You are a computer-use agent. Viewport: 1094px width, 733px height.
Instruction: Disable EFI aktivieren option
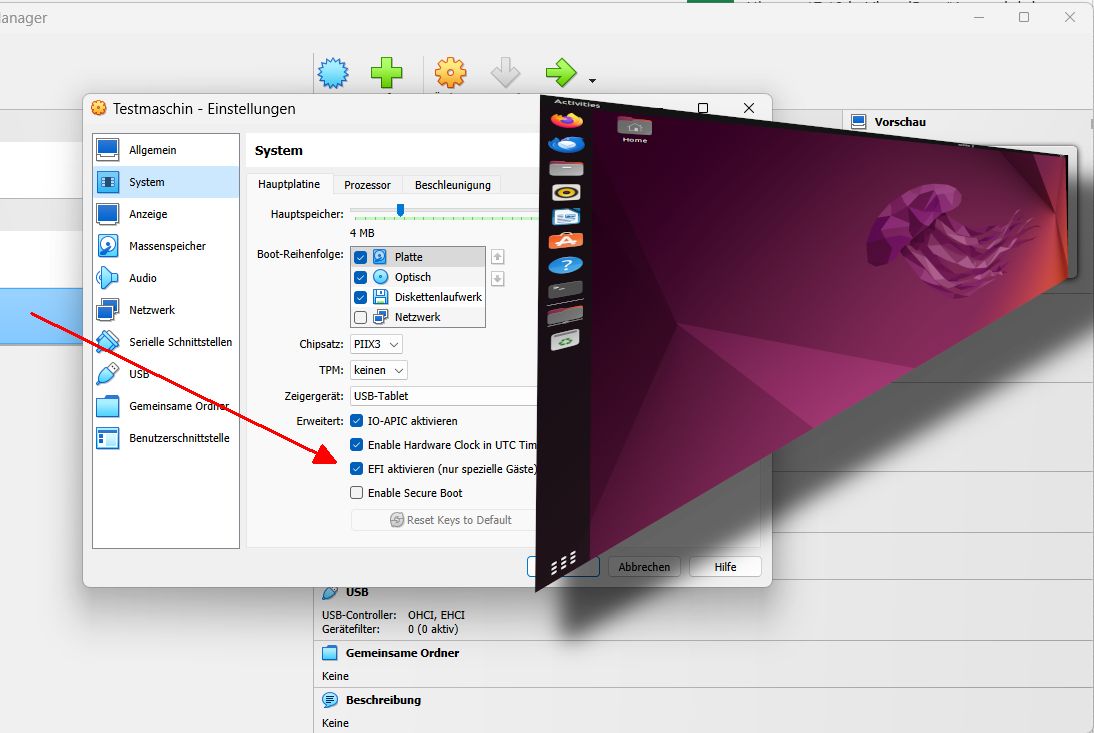(x=357, y=468)
